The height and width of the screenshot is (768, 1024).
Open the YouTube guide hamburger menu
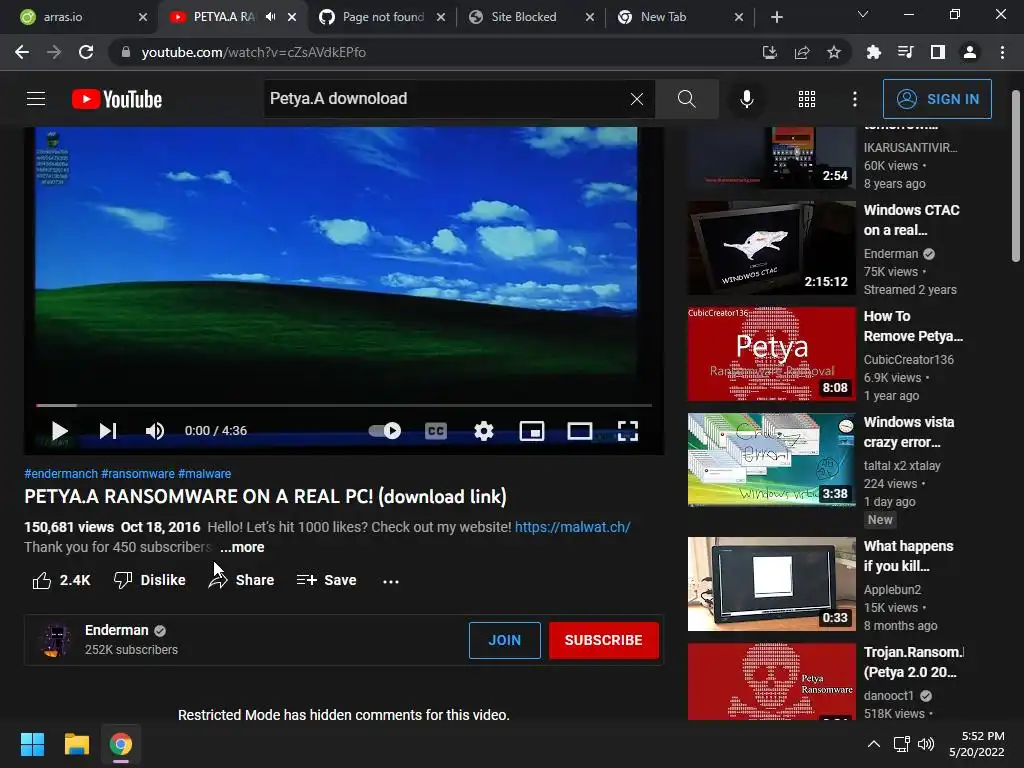point(36,99)
